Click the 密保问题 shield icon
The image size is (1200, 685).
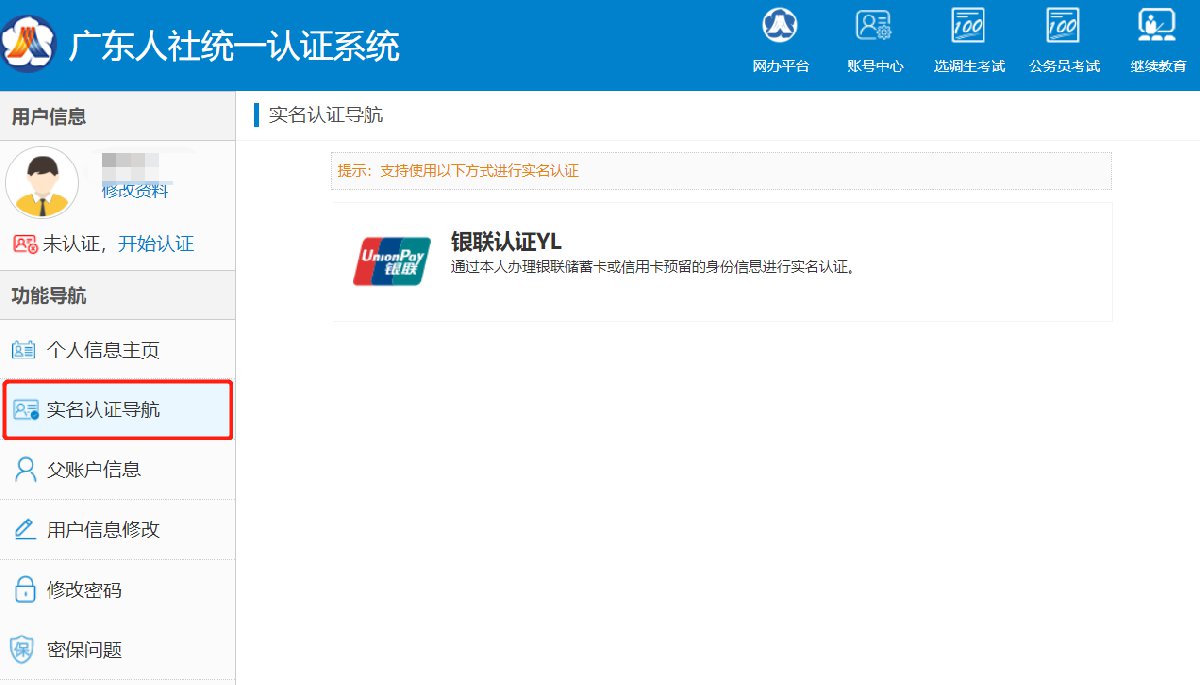[x=22, y=650]
